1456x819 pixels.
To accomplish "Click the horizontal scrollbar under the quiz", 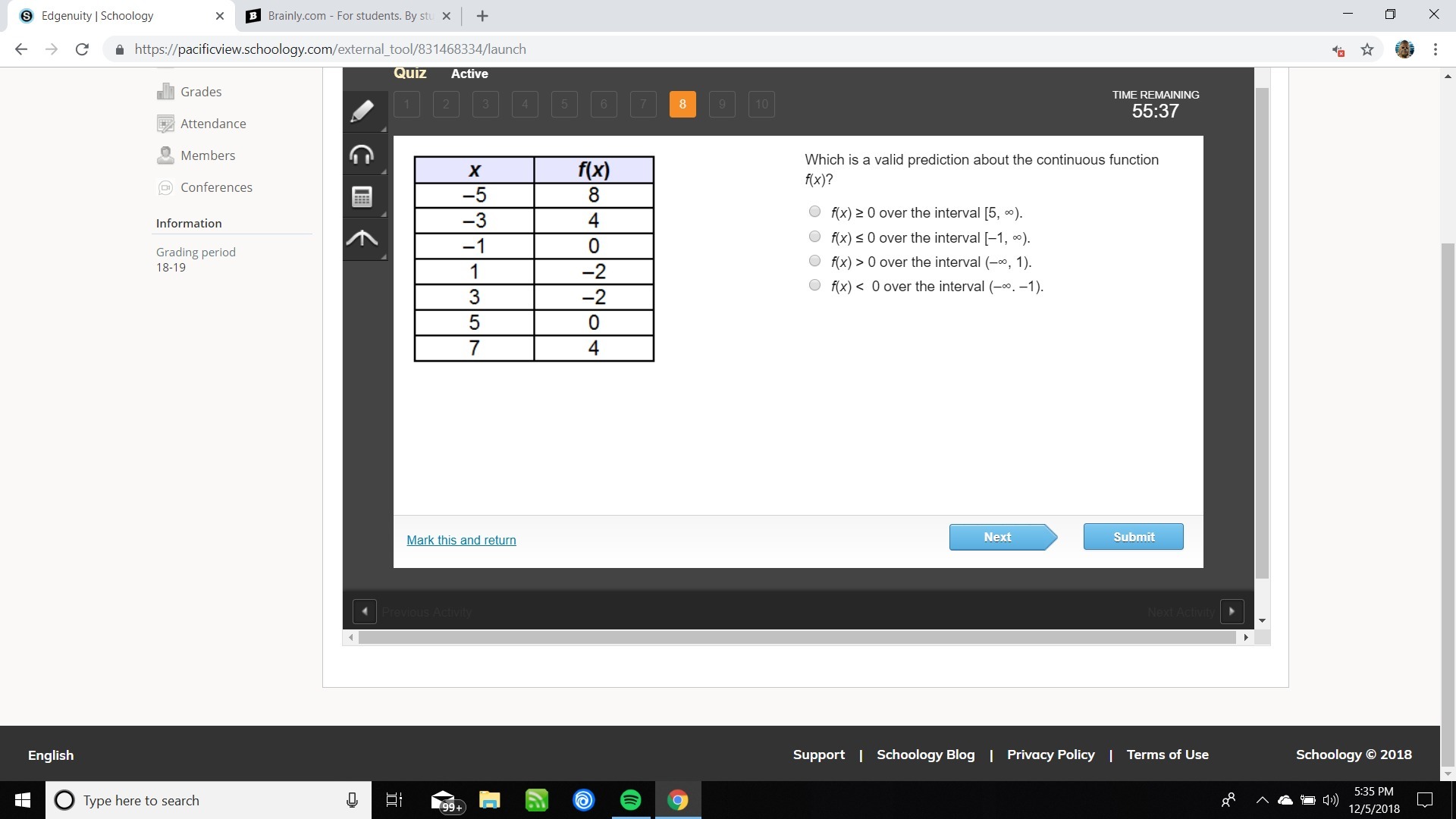I will tap(796, 638).
